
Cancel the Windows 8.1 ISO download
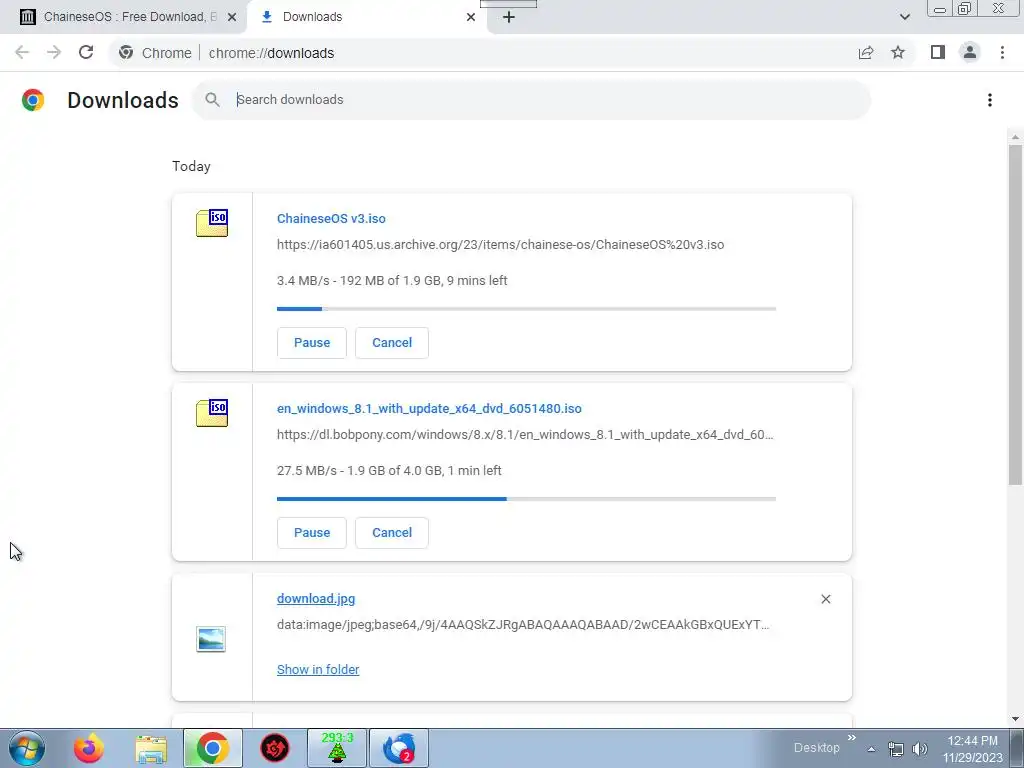click(x=392, y=533)
